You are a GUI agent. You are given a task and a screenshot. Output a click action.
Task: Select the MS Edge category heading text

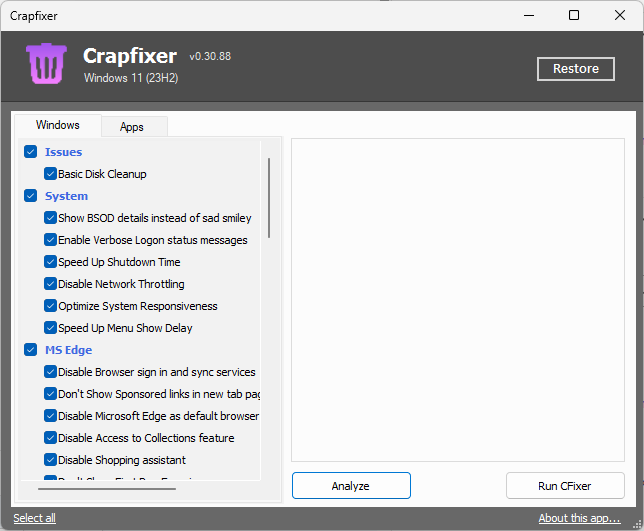click(x=69, y=350)
